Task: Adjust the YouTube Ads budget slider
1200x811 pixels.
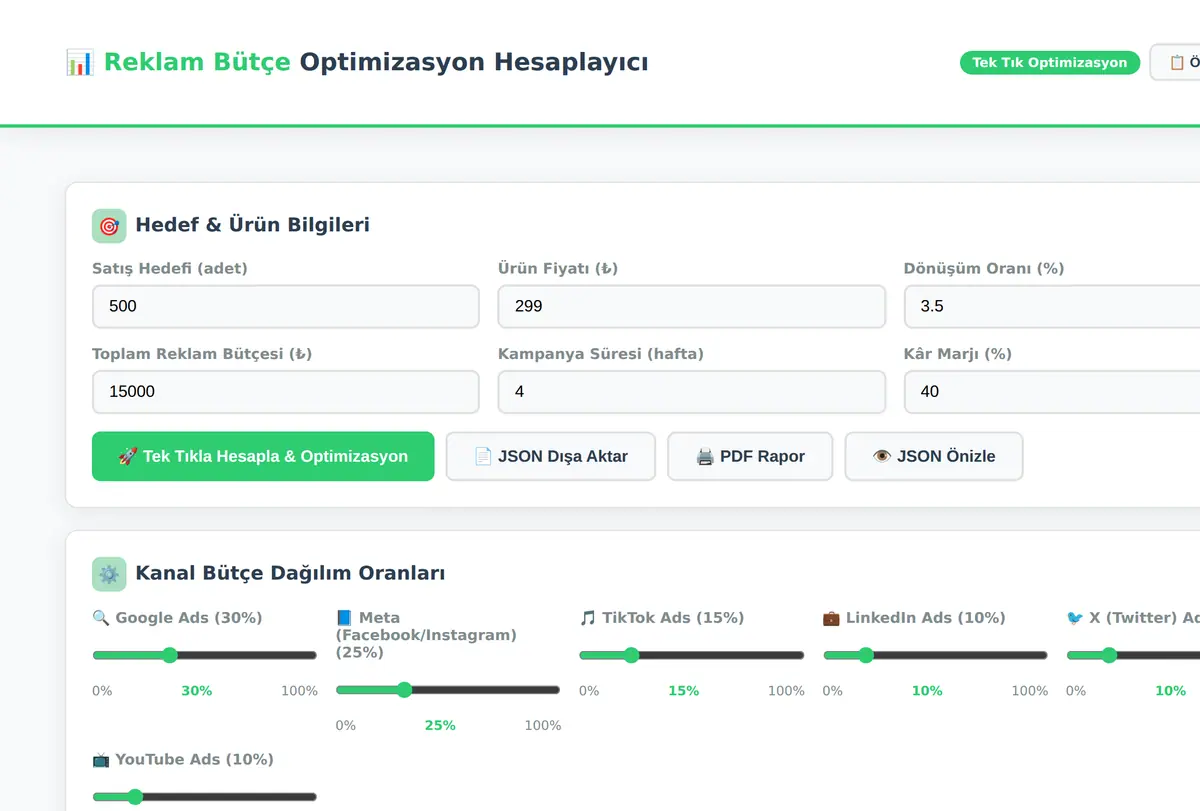Action: click(205, 797)
